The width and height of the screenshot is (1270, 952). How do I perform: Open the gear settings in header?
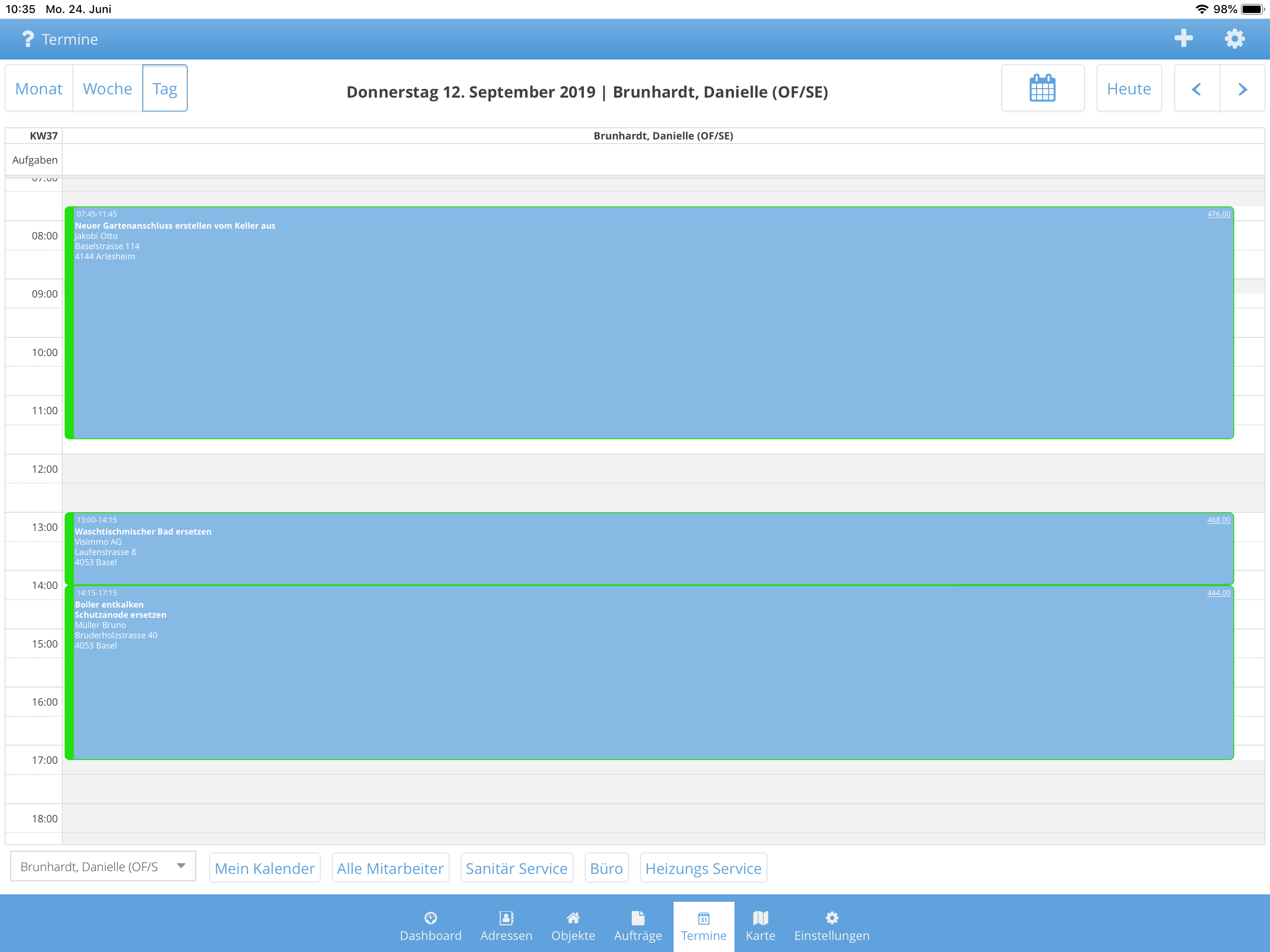[1234, 39]
